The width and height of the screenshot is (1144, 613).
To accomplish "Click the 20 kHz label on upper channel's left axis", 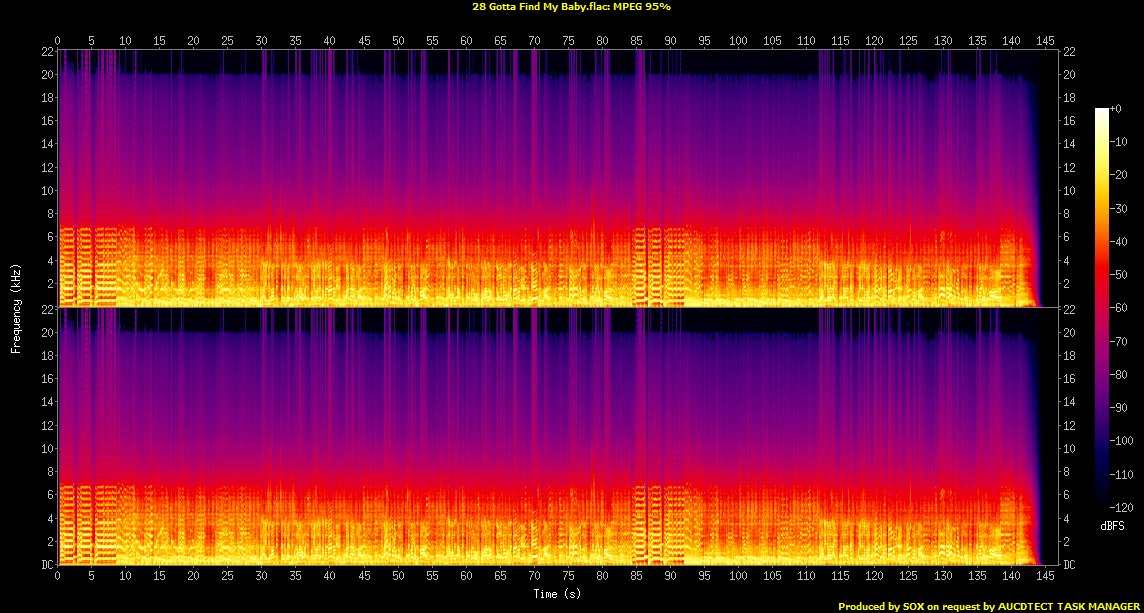I will [47, 75].
